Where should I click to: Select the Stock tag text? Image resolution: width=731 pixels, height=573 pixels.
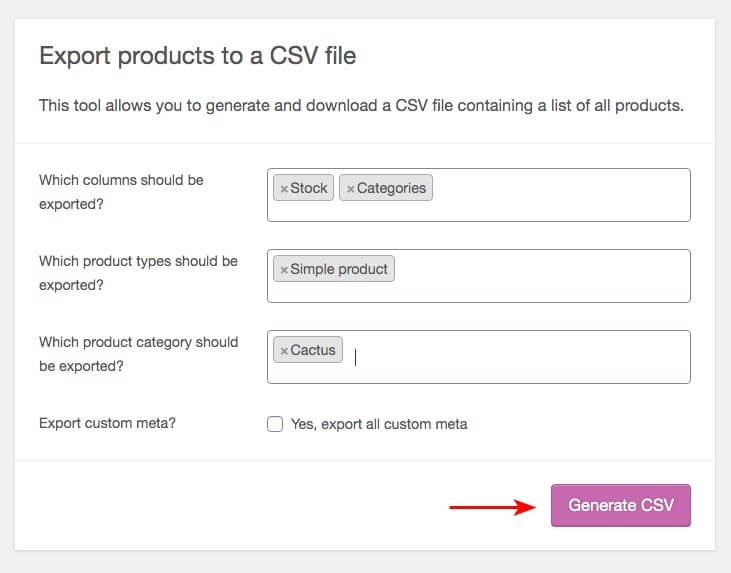click(309, 188)
